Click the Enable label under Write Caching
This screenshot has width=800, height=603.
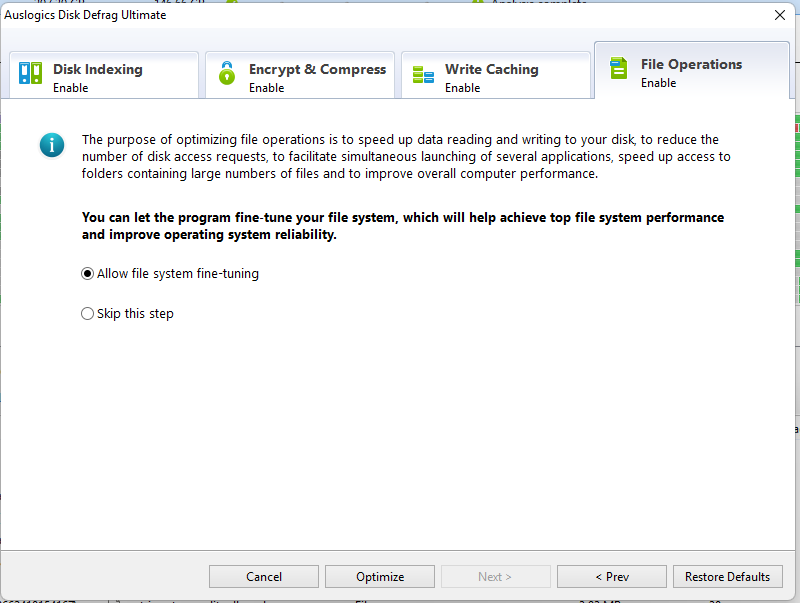coord(463,88)
